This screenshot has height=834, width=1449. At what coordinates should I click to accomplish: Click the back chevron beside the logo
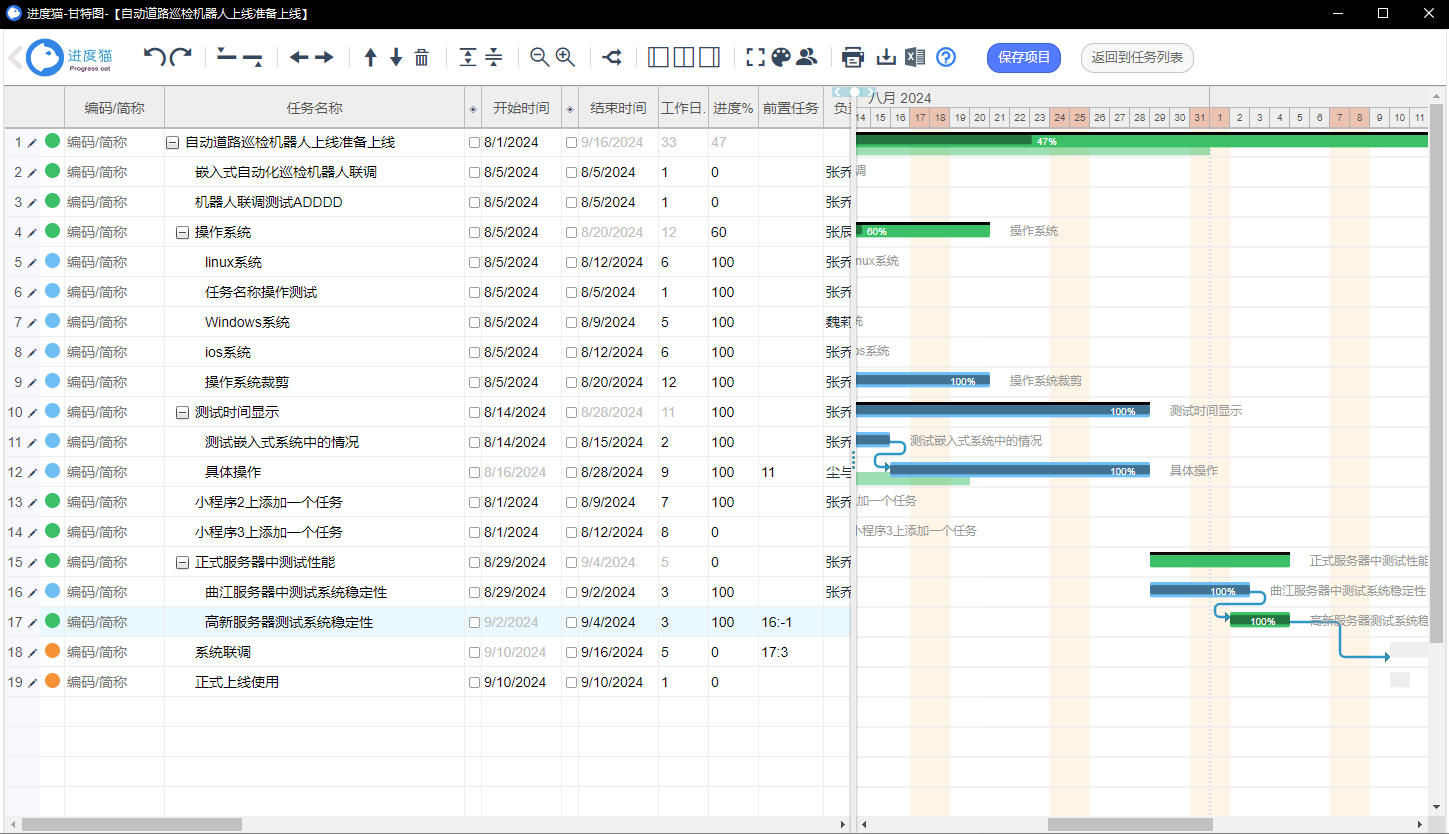coord(15,57)
